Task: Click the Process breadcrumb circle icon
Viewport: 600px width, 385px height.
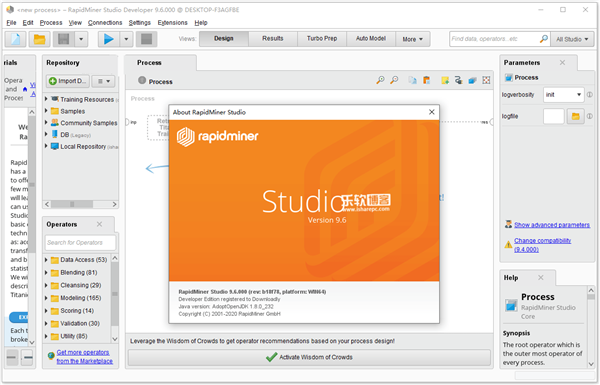Action: click(142, 80)
